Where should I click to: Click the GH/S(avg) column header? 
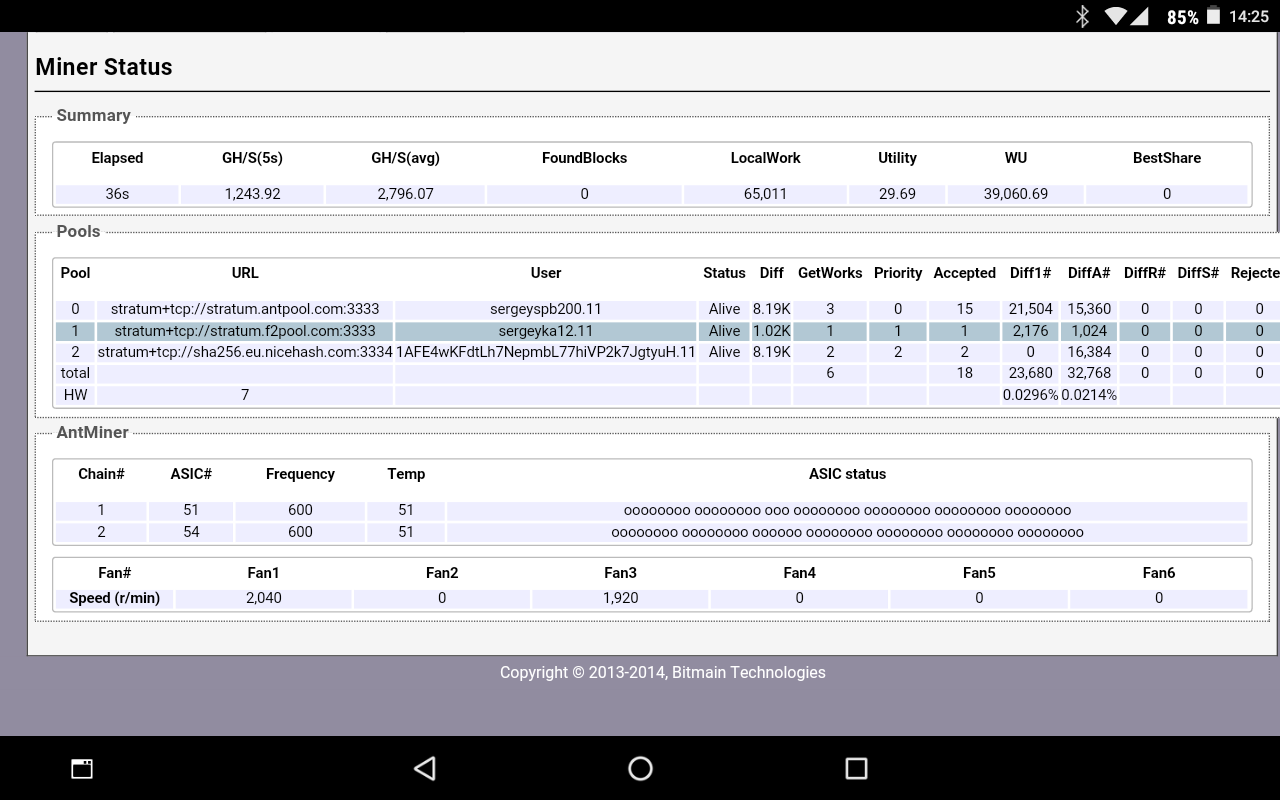[x=405, y=158]
